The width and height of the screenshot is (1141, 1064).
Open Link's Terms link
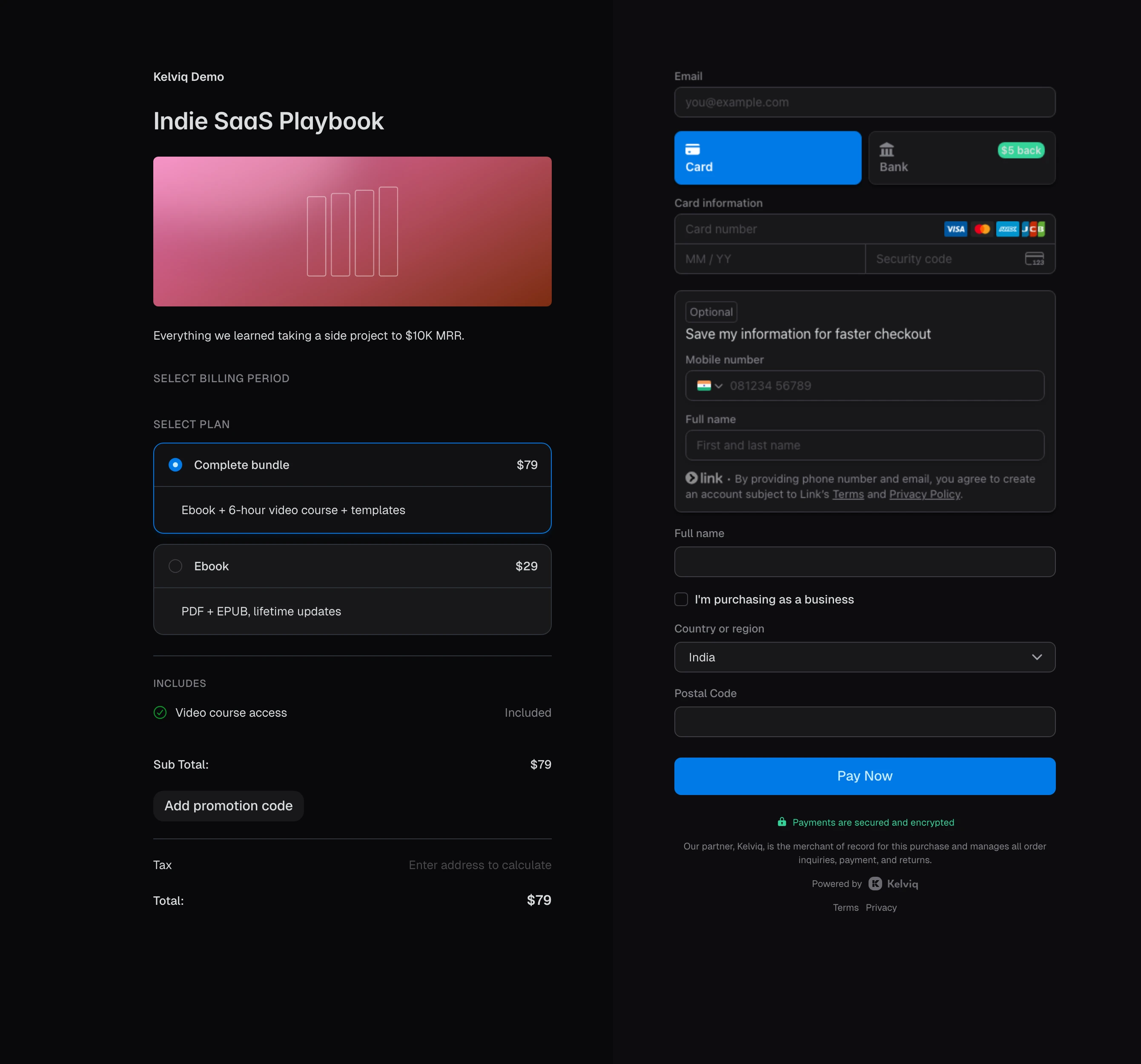tap(848, 494)
